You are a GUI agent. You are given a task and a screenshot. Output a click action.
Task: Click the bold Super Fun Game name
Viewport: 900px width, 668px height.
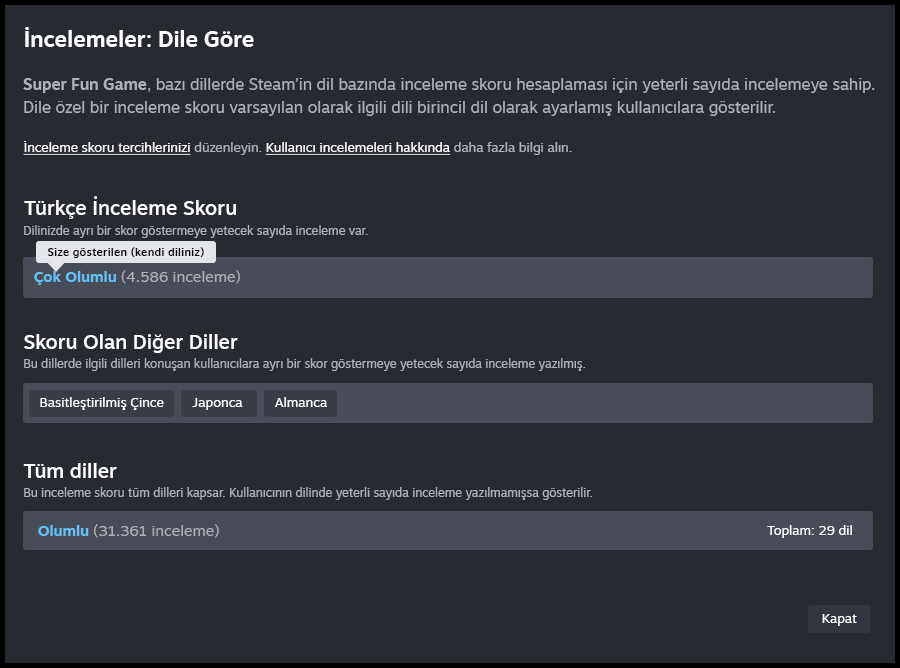85,85
